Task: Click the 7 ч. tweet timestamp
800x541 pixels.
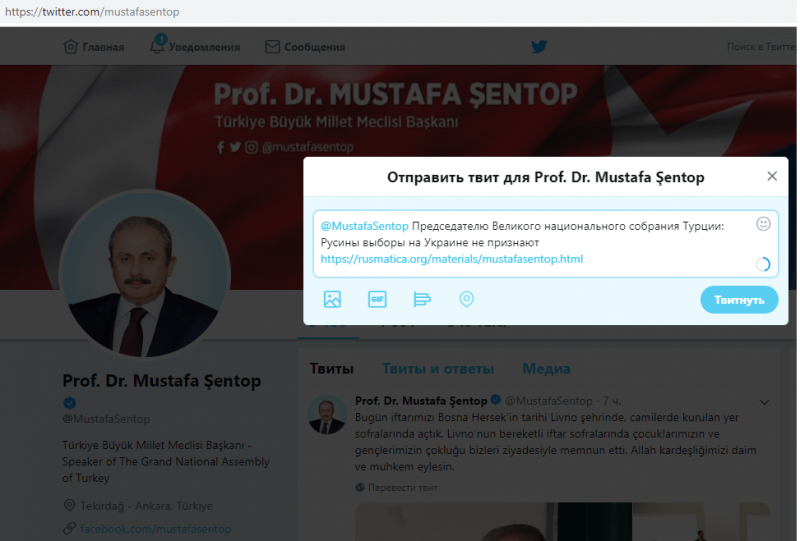Action: pos(611,401)
